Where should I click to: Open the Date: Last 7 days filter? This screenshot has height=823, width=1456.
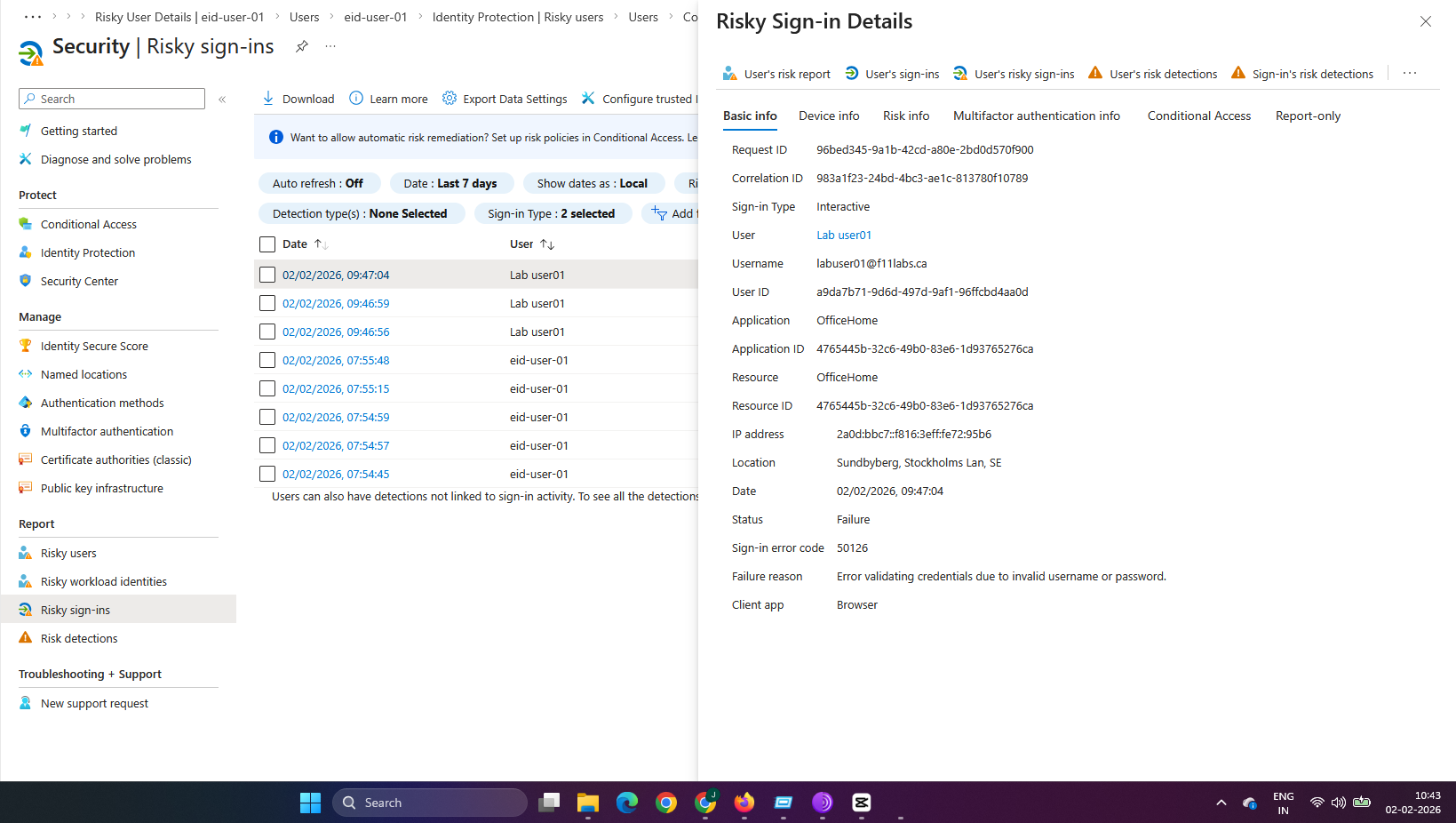(x=450, y=183)
